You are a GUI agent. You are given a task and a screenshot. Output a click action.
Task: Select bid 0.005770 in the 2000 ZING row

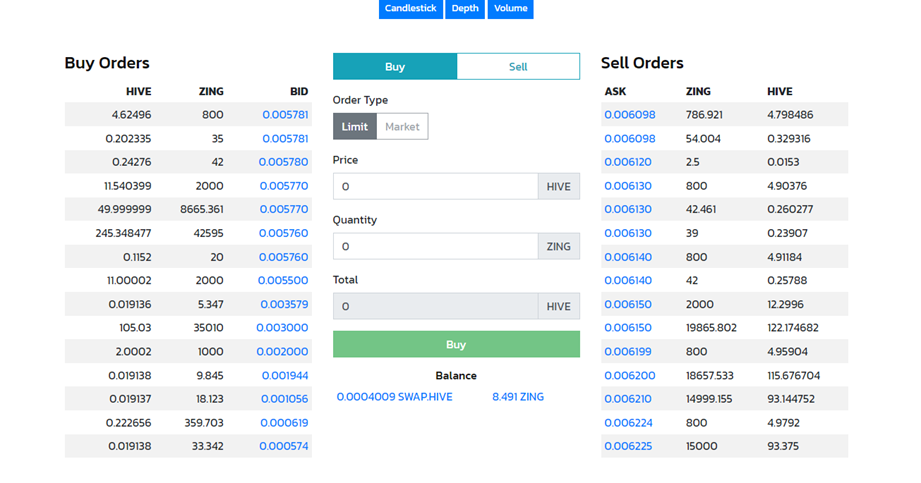[284, 186]
